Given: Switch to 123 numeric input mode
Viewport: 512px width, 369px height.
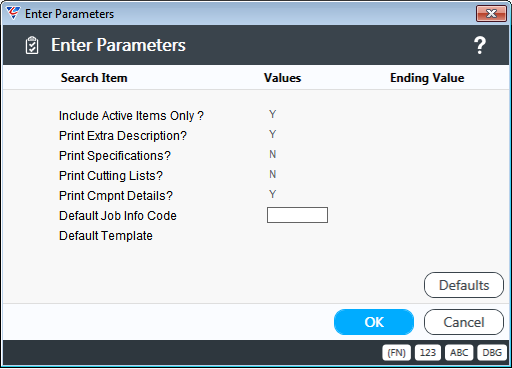Looking at the screenshot, I should point(428,353).
